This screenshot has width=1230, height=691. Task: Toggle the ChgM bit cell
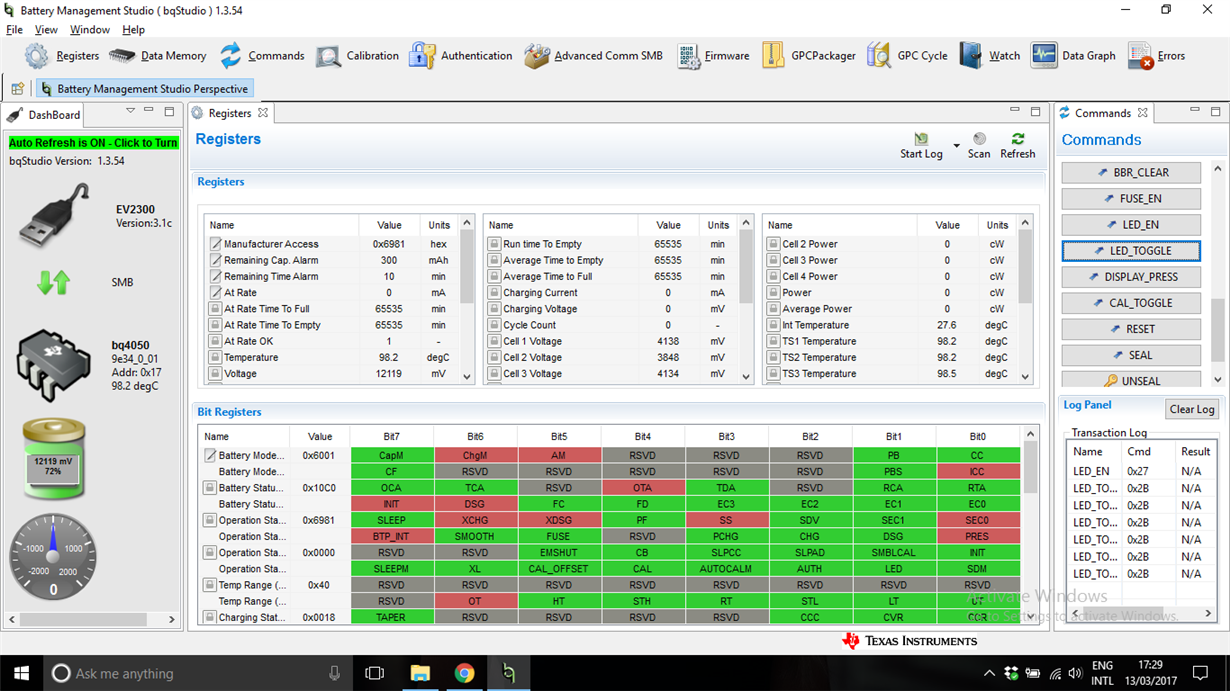475,455
